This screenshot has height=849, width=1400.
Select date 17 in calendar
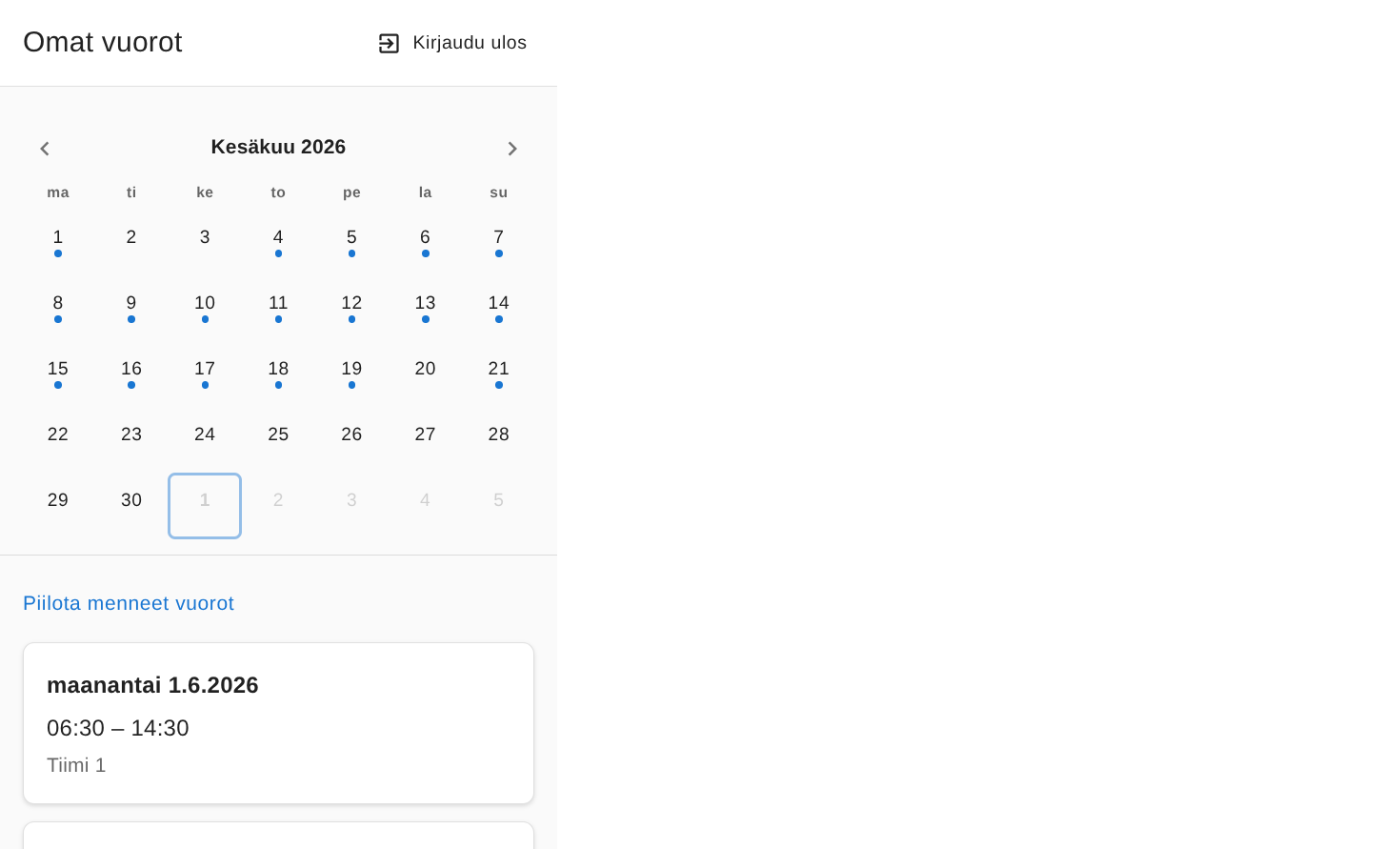click(205, 374)
